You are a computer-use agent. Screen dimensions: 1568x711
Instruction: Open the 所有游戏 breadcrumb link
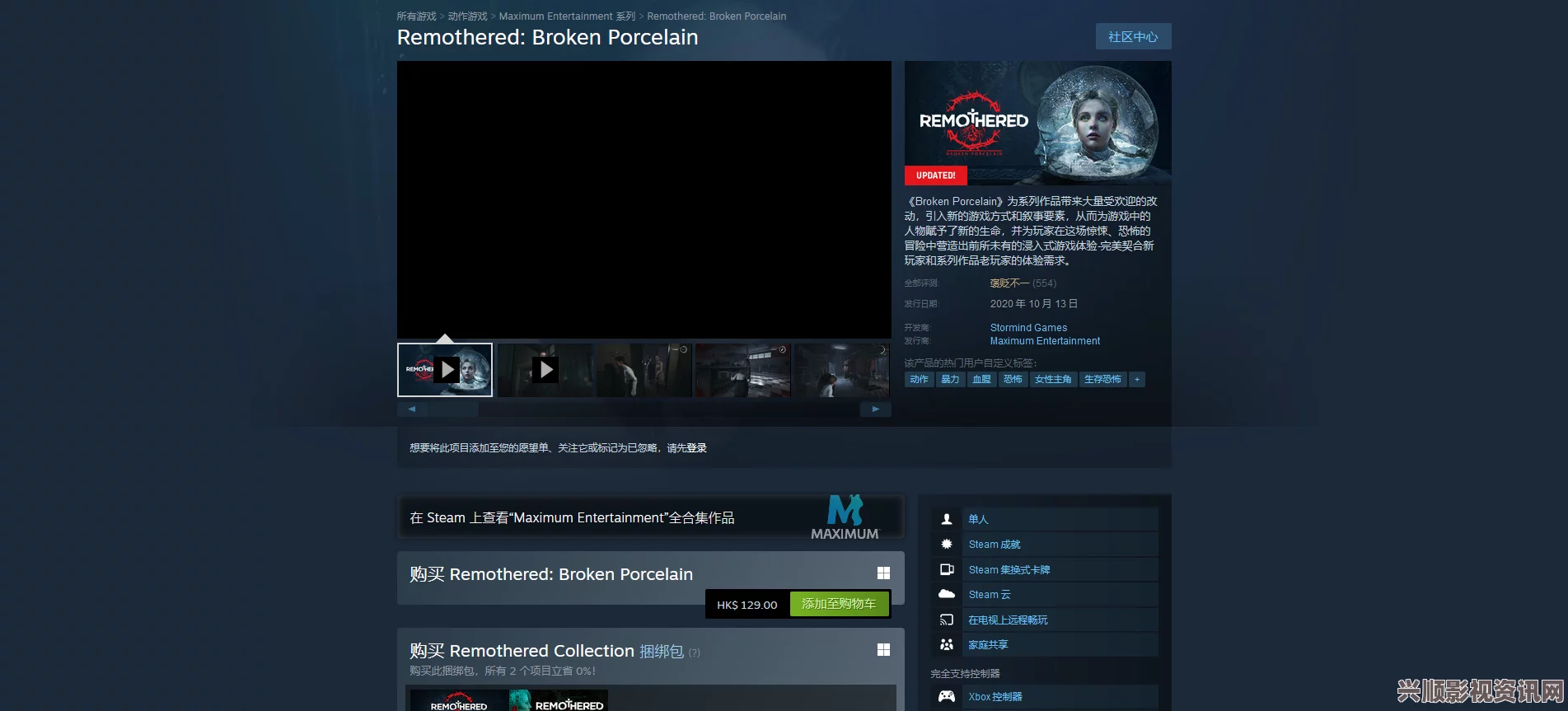(416, 16)
